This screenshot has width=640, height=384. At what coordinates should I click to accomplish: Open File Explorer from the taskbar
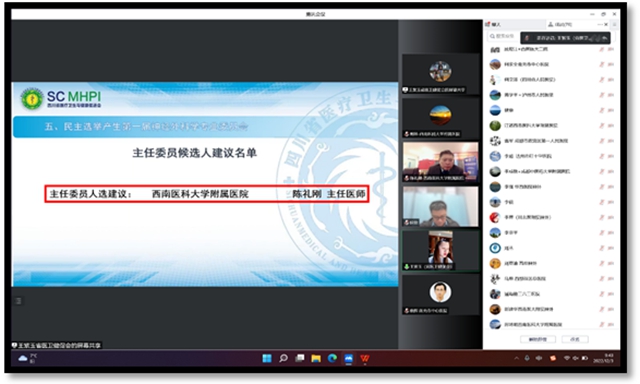click(x=316, y=358)
